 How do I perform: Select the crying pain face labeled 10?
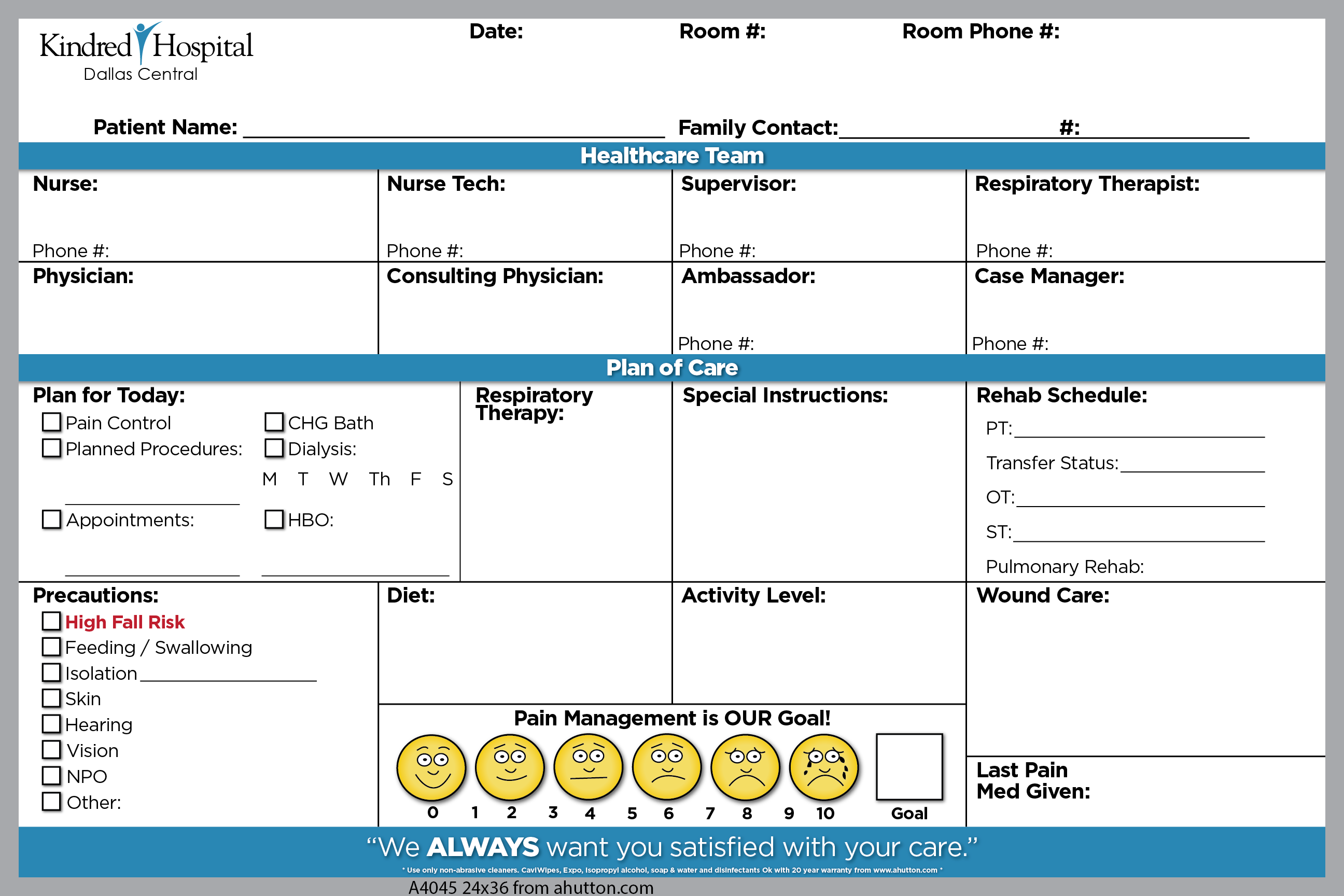(x=824, y=767)
